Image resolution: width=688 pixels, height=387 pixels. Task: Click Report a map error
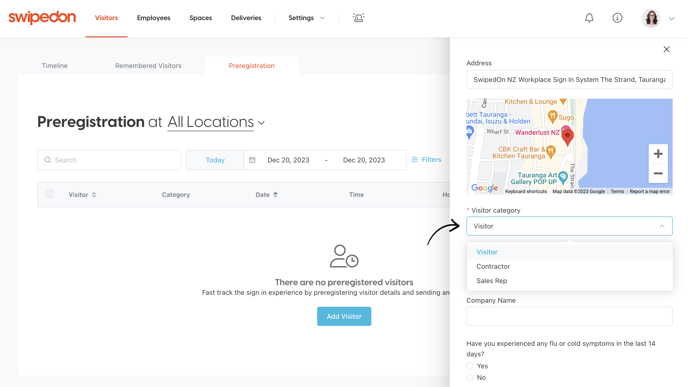point(650,191)
